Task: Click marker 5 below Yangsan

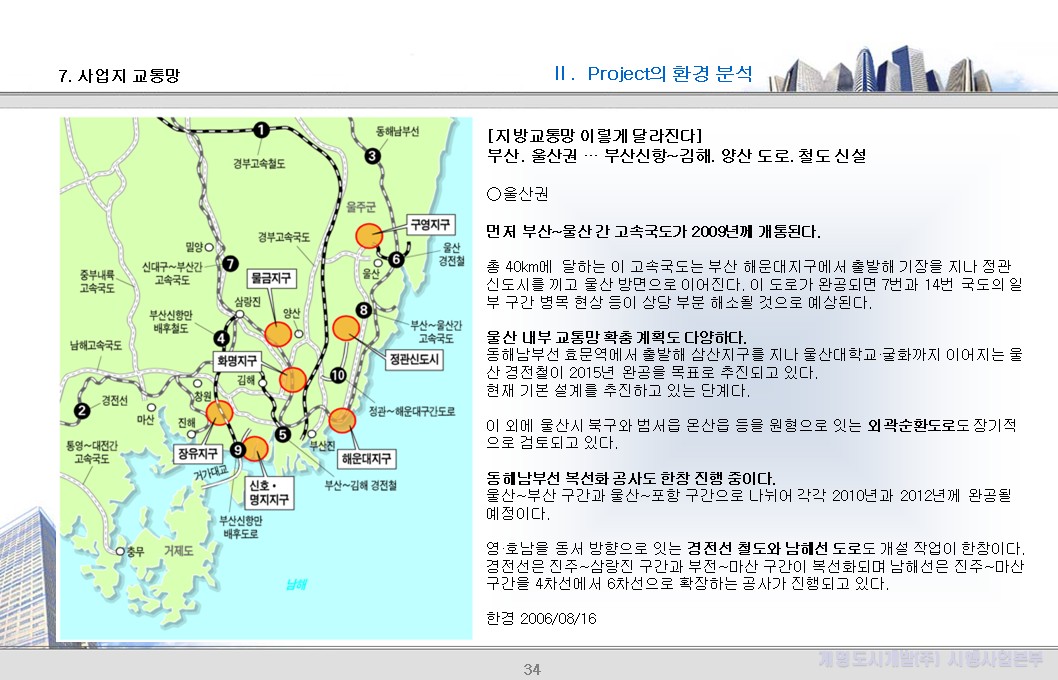Action: 282,434
